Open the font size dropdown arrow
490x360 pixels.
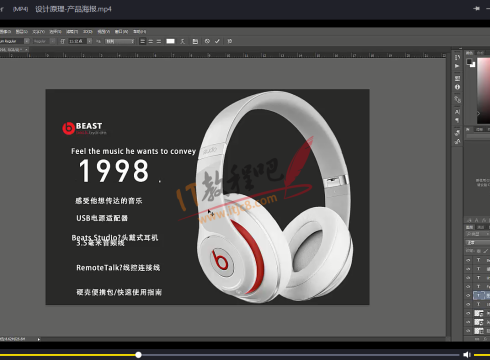coord(89,41)
